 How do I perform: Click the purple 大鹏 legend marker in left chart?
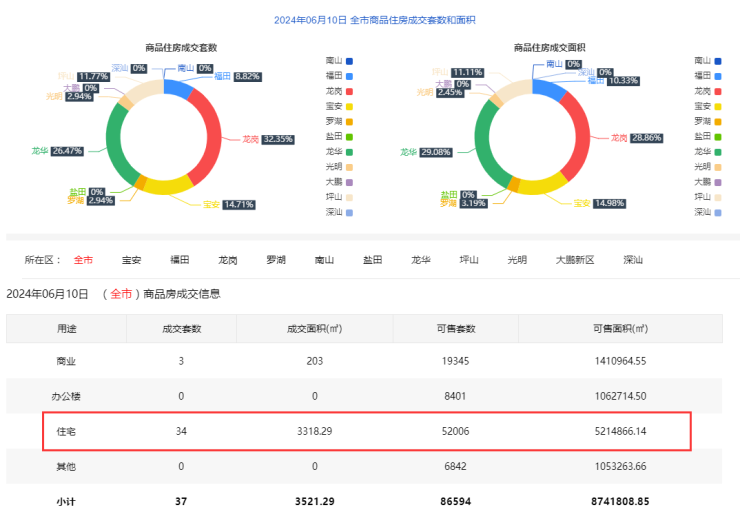(x=349, y=181)
